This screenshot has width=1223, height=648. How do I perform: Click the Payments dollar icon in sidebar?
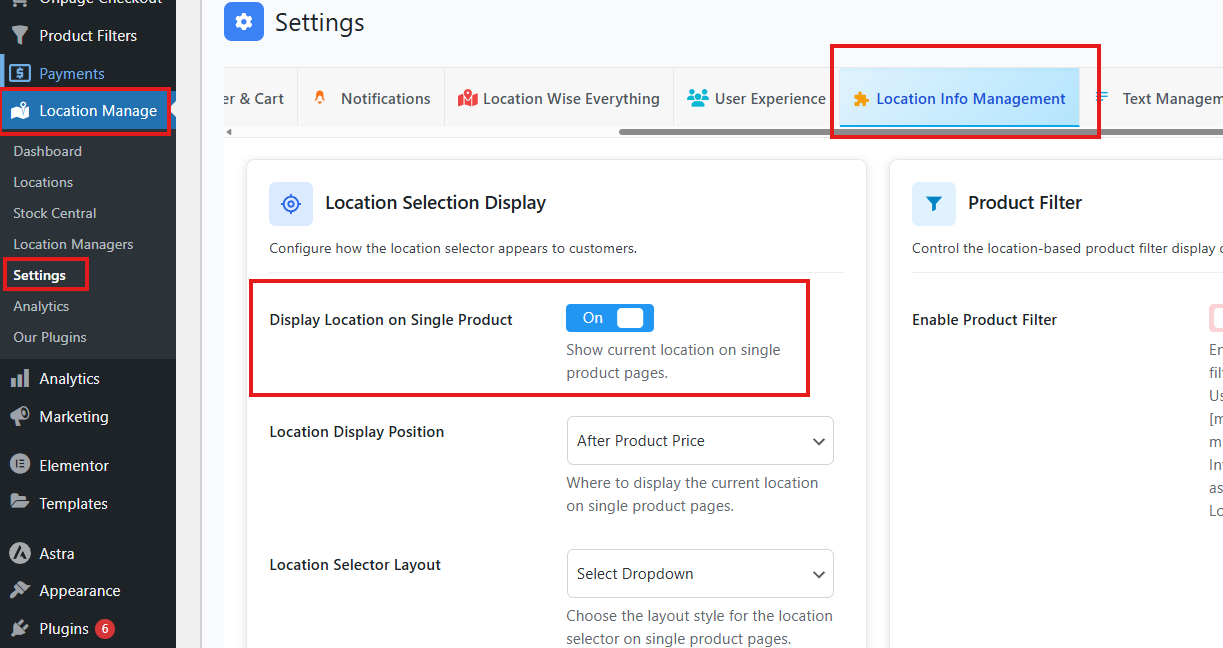point(20,73)
